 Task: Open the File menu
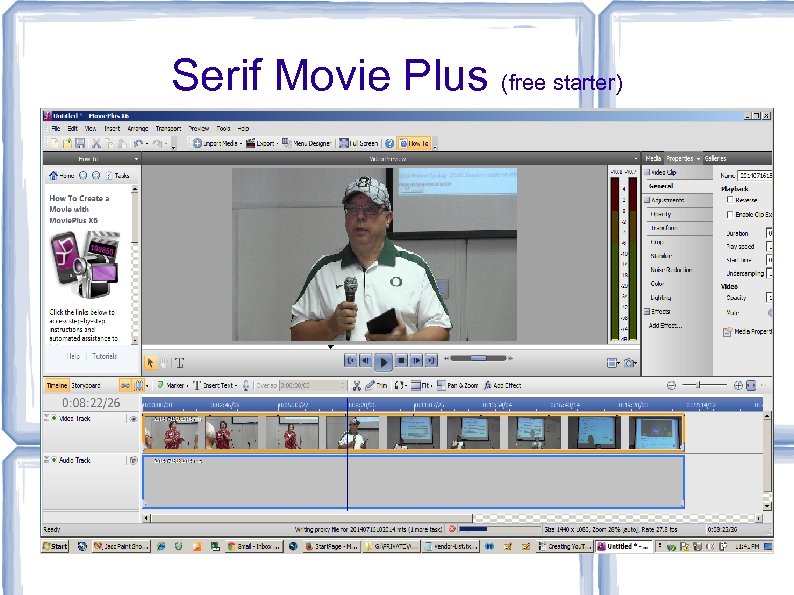(x=56, y=129)
